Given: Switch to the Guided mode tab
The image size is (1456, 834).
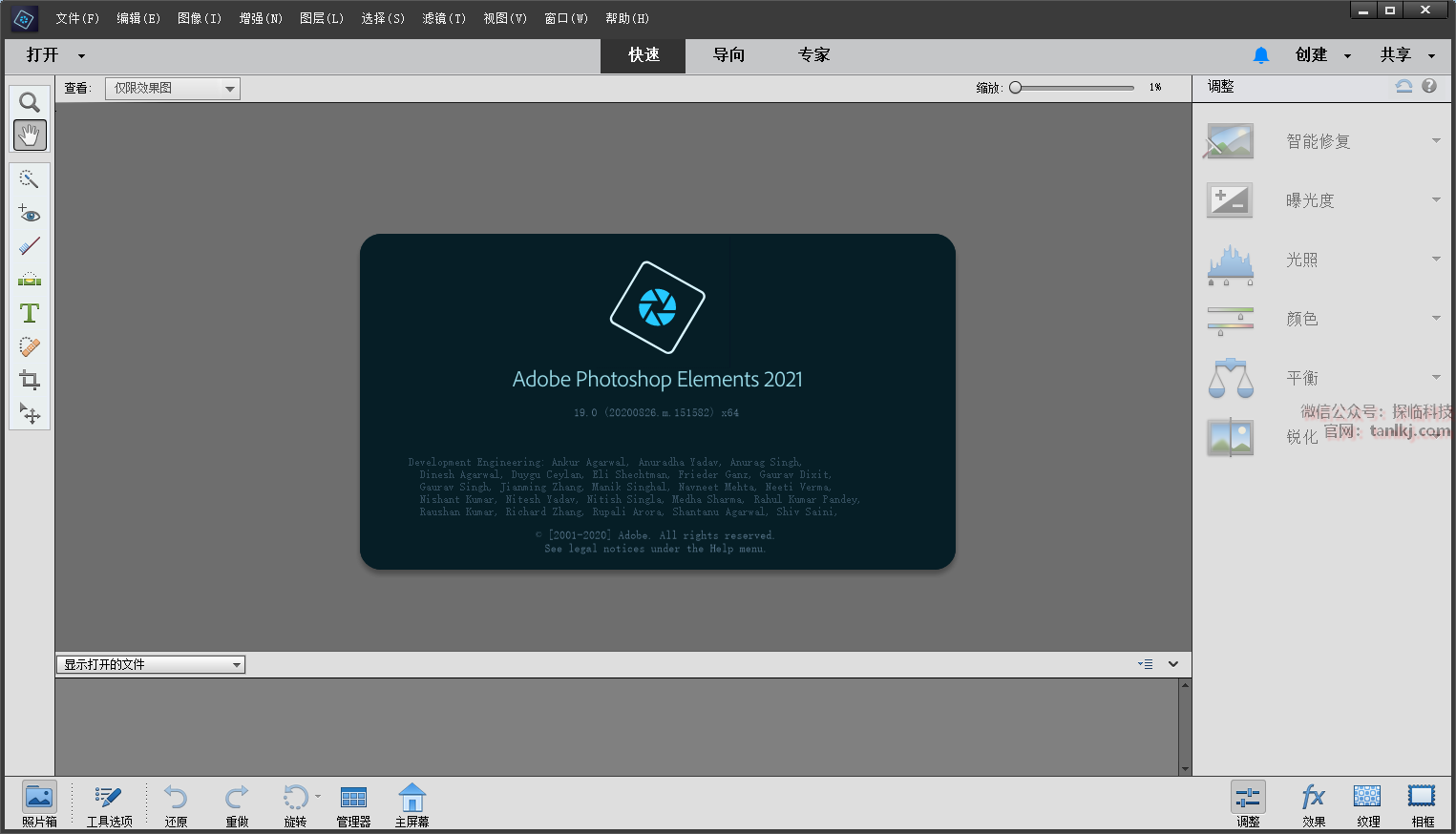Looking at the screenshot, I should tap(728, 55).
